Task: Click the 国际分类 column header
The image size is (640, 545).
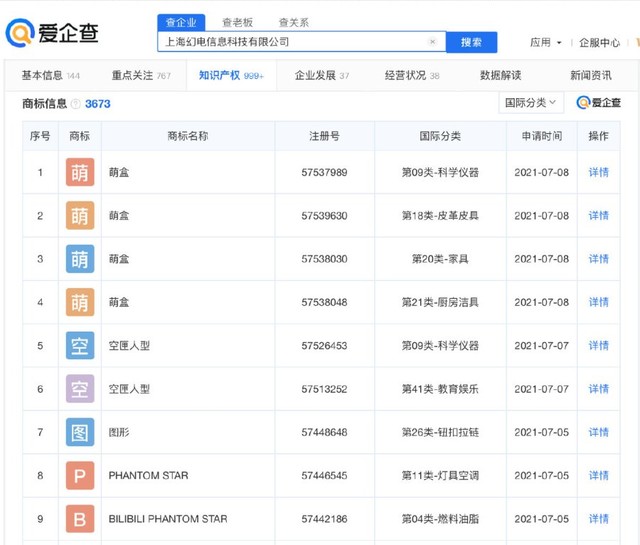Action: pyautogui.click(x=440, y=136)
